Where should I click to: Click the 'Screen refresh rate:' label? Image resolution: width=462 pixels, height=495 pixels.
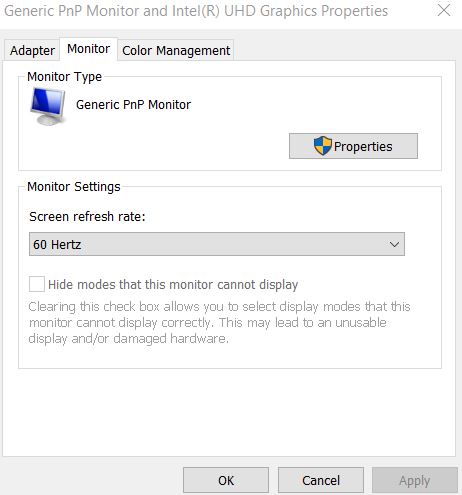click(x=87, y=217)
